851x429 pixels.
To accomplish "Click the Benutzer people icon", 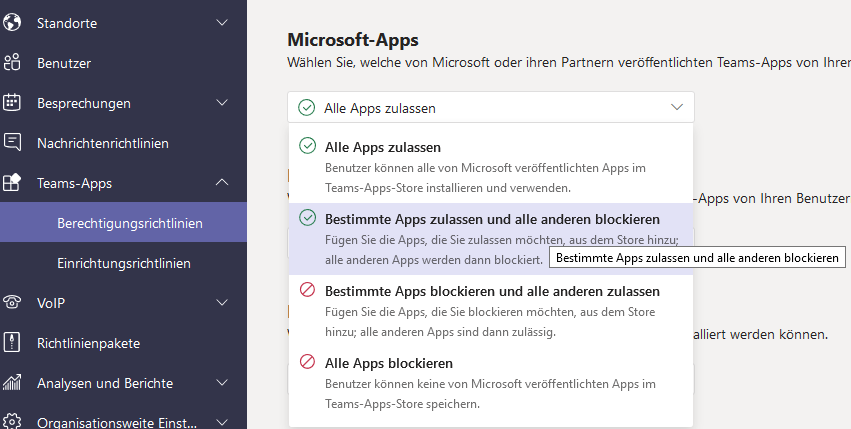I will (12, 63).
